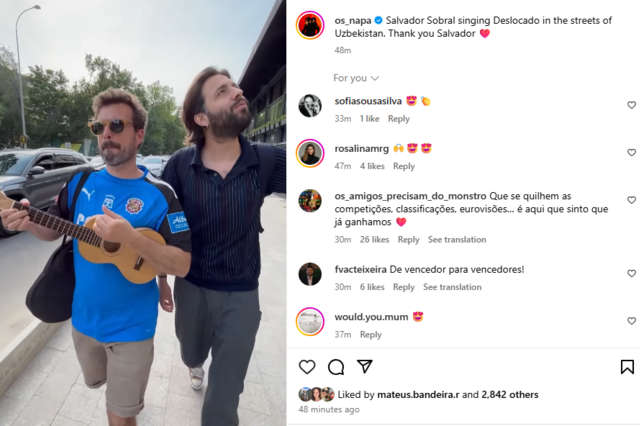
Task: Open mateus.bandeira.r profile from likes
Action: [418, 395]
